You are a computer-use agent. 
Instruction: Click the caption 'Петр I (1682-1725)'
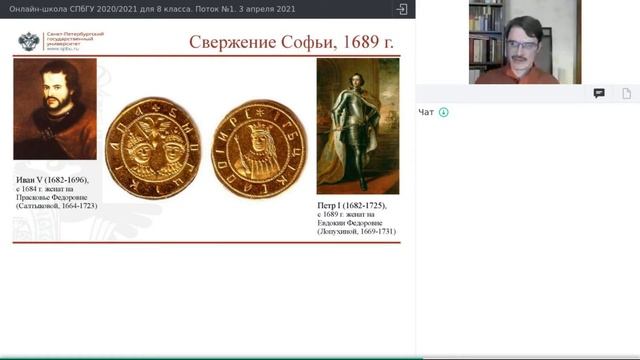tap(352, 205)
